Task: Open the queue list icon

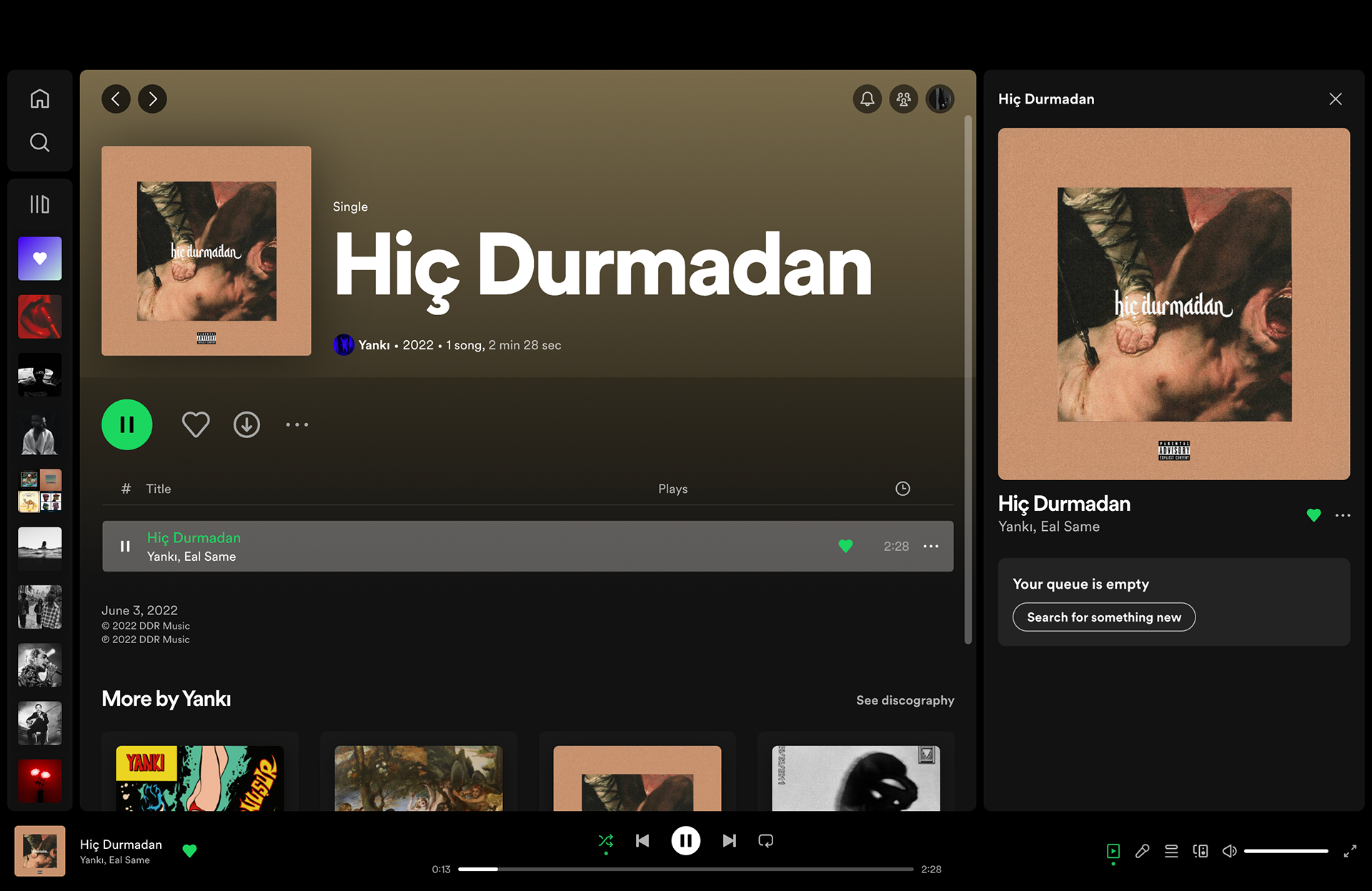Action: pos(1171,851)
